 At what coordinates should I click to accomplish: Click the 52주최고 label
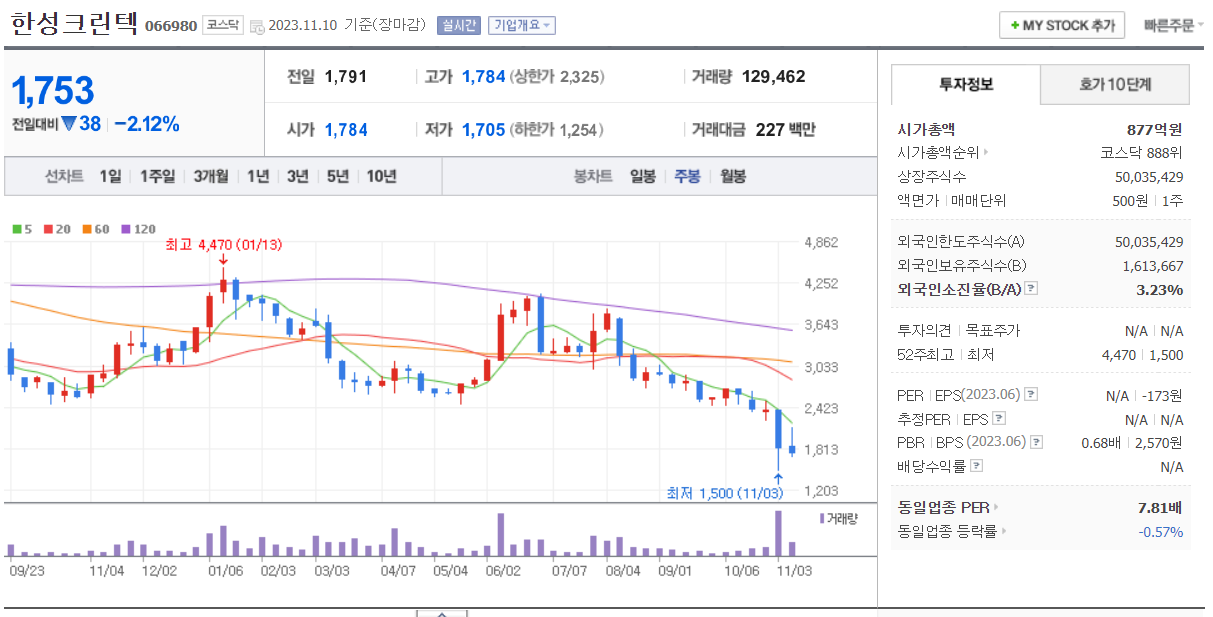924,355
